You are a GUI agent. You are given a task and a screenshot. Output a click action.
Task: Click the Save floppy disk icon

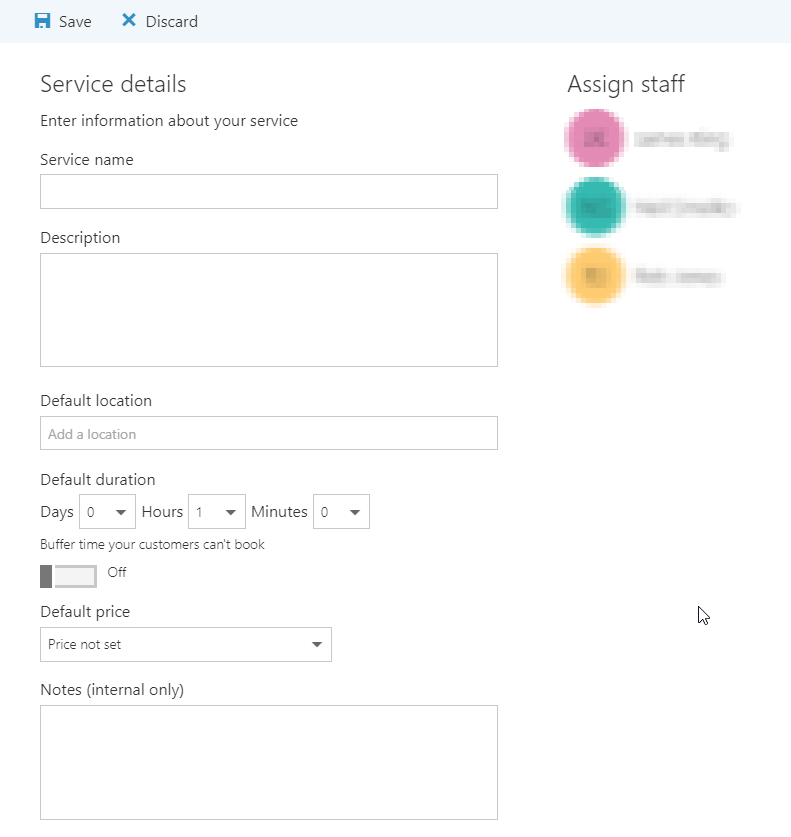[x=42, y=21]
